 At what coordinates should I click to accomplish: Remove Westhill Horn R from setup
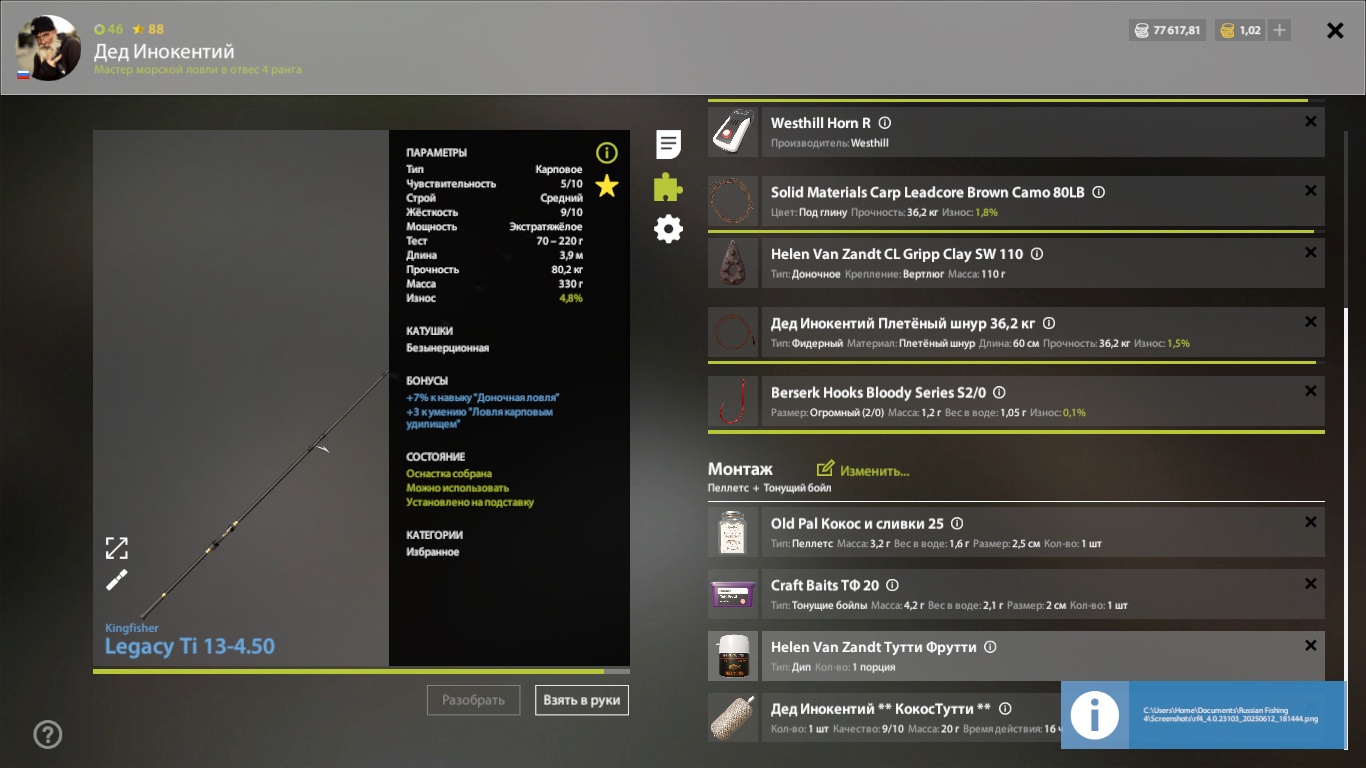click(x=1311, y=122)
